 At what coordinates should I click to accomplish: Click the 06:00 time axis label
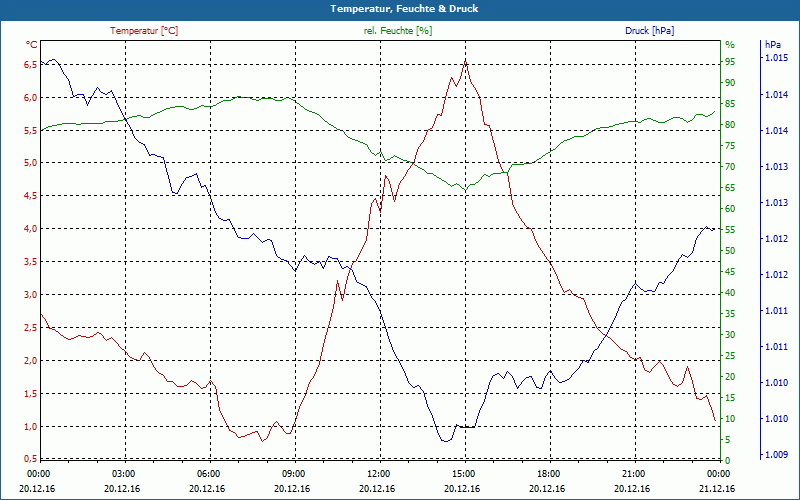click(208, 473)
